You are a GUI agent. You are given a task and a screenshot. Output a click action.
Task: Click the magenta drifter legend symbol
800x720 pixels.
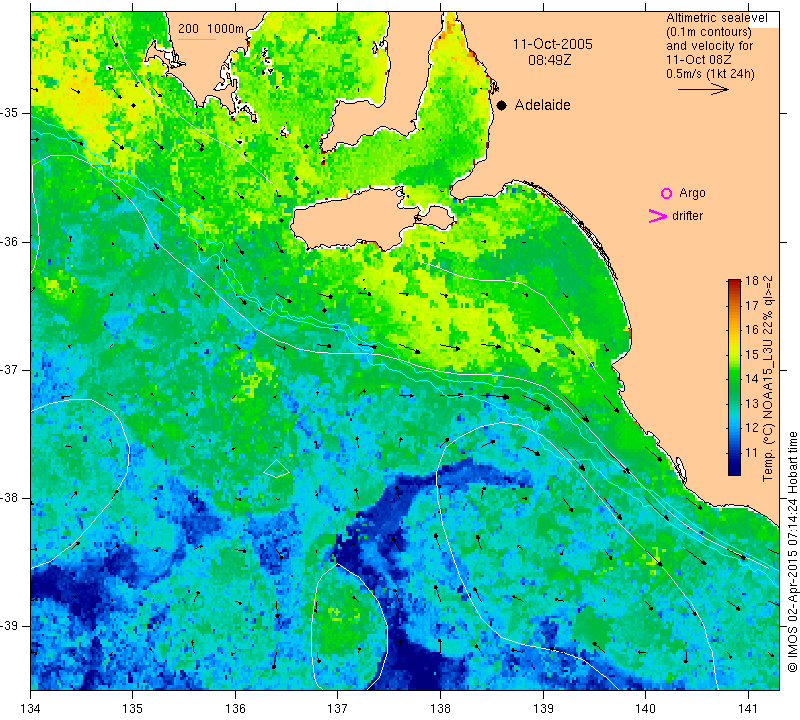[658, 216]
